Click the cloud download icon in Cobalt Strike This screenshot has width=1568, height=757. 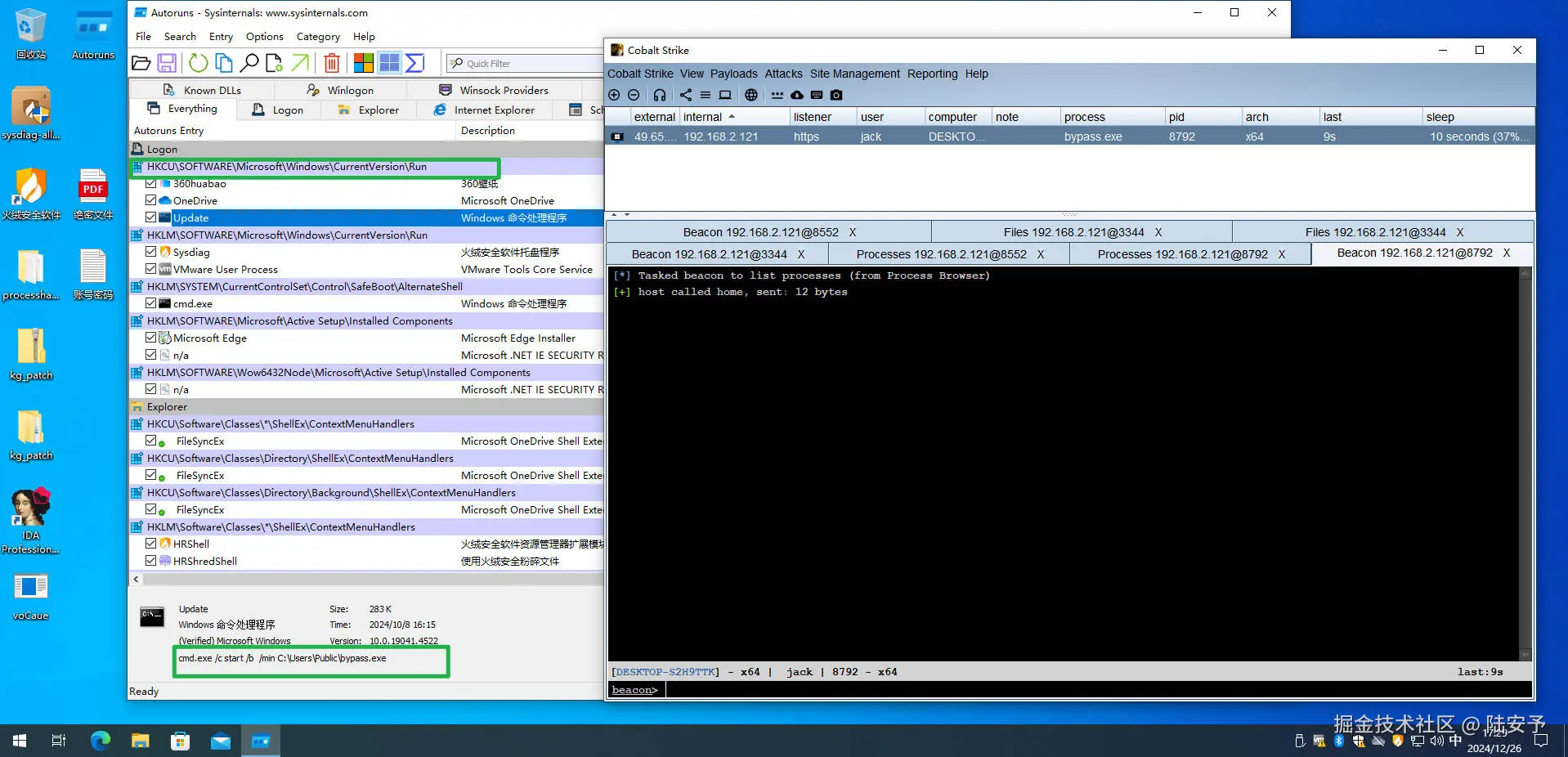click(797, 95)
